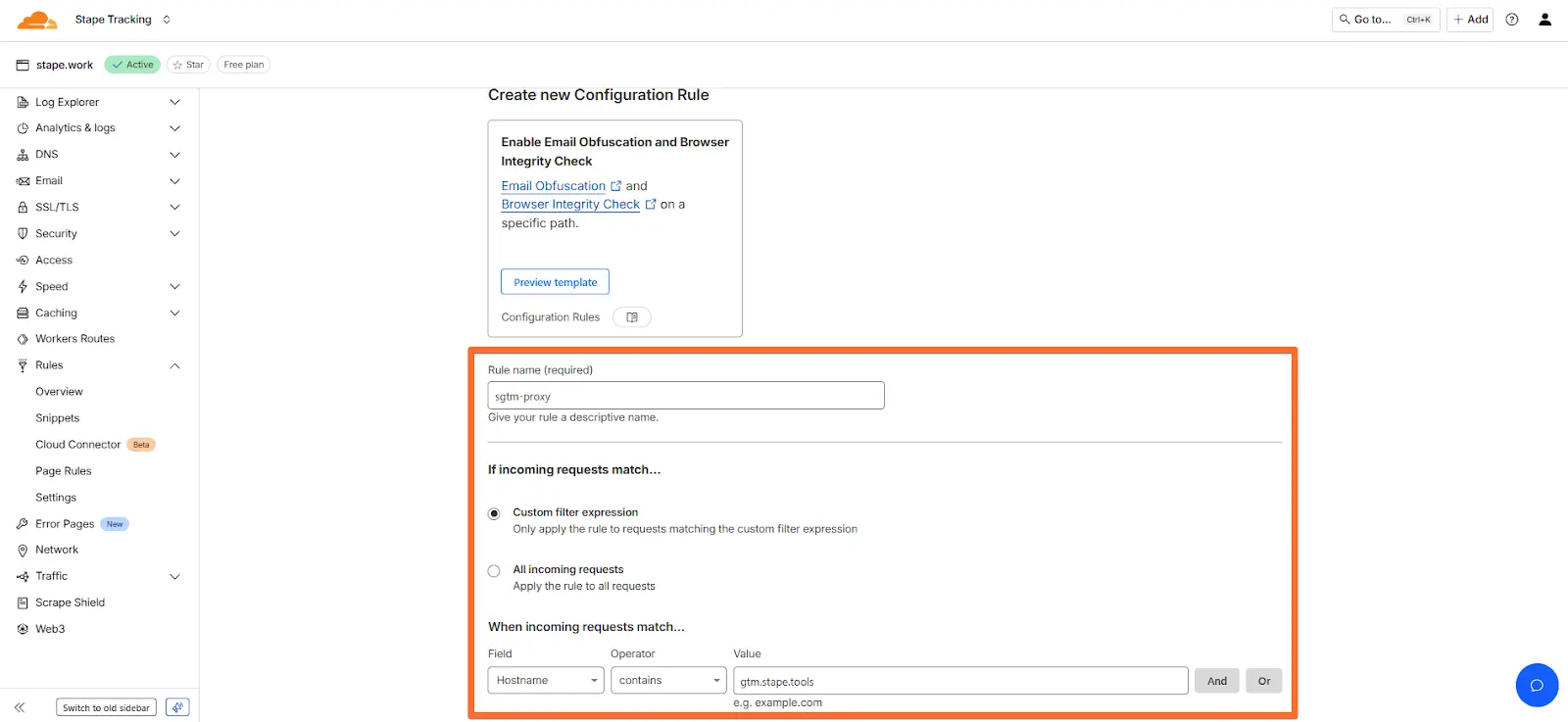Expand the SSL/TLS section chevron
The image size is (1568, 722).
(x=175, y=208)
